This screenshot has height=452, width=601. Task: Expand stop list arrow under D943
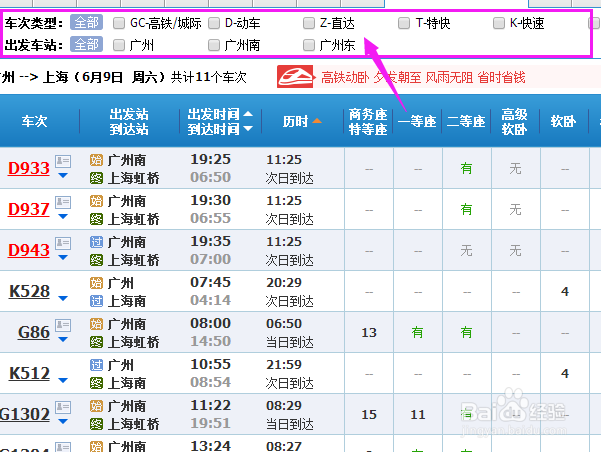[x=63, y=258]
